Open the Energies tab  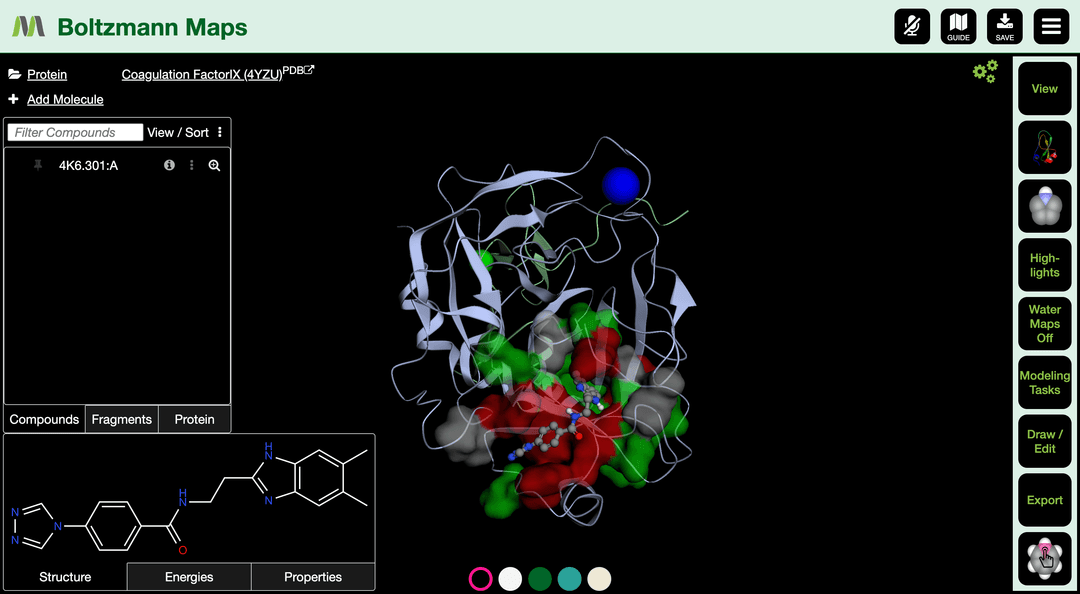[x=189, y=577]
